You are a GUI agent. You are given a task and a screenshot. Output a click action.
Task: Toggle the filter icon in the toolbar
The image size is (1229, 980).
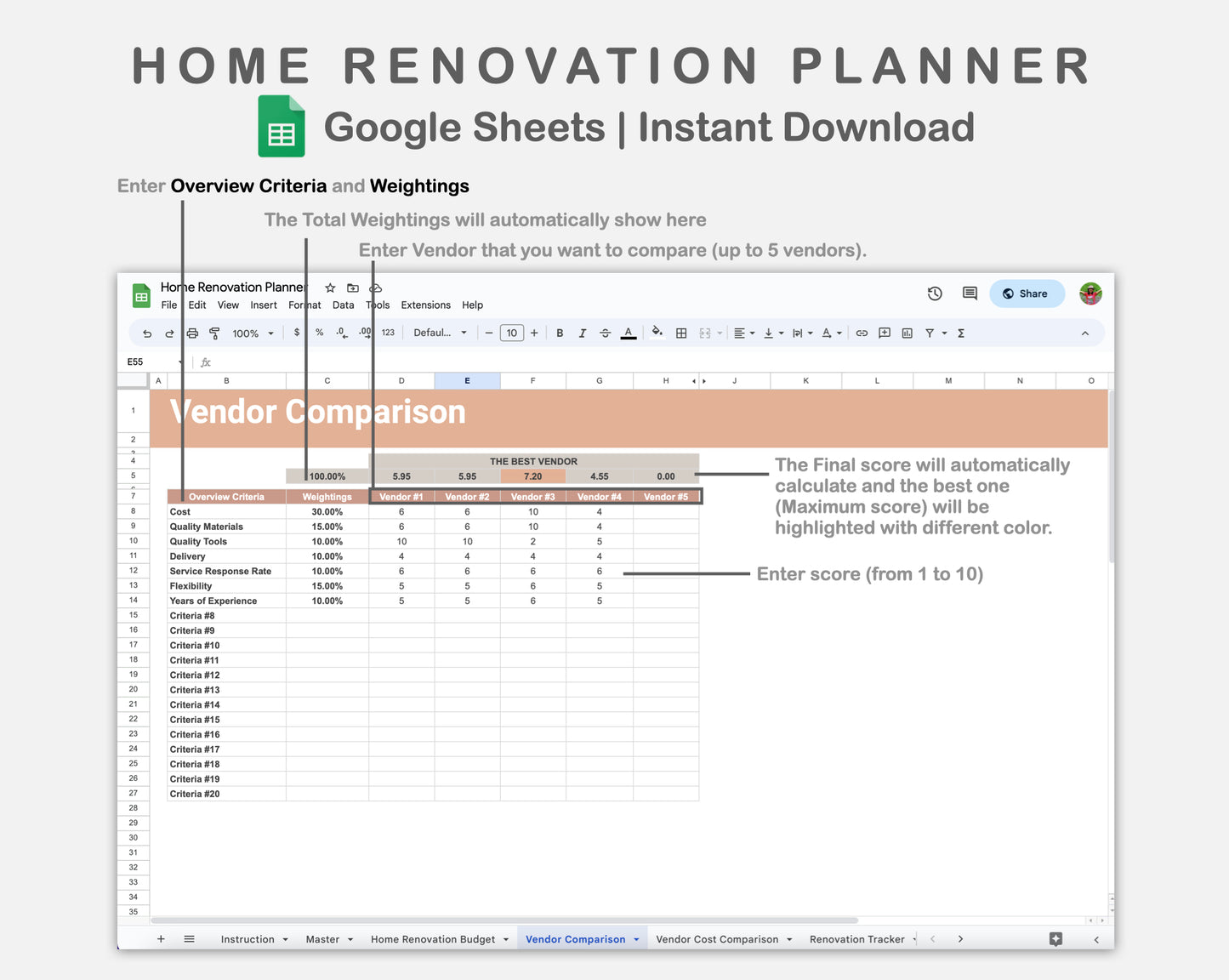click(929, 333)
